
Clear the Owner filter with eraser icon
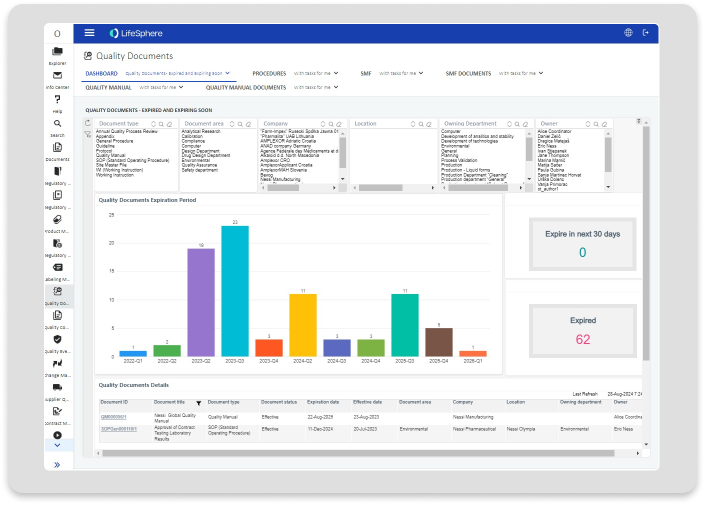click(602, 124)
